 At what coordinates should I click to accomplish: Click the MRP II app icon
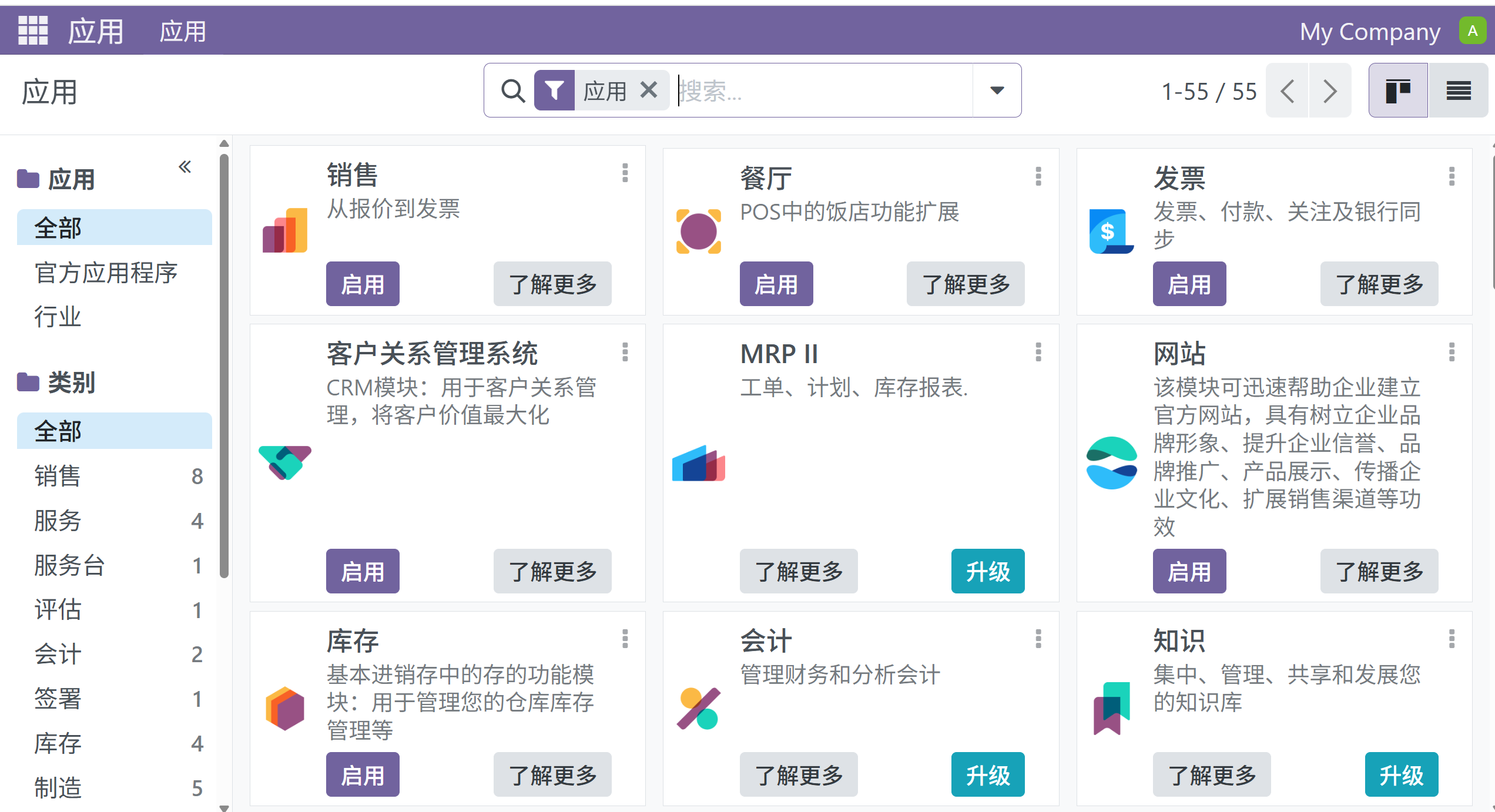click(x=699, y=466)
